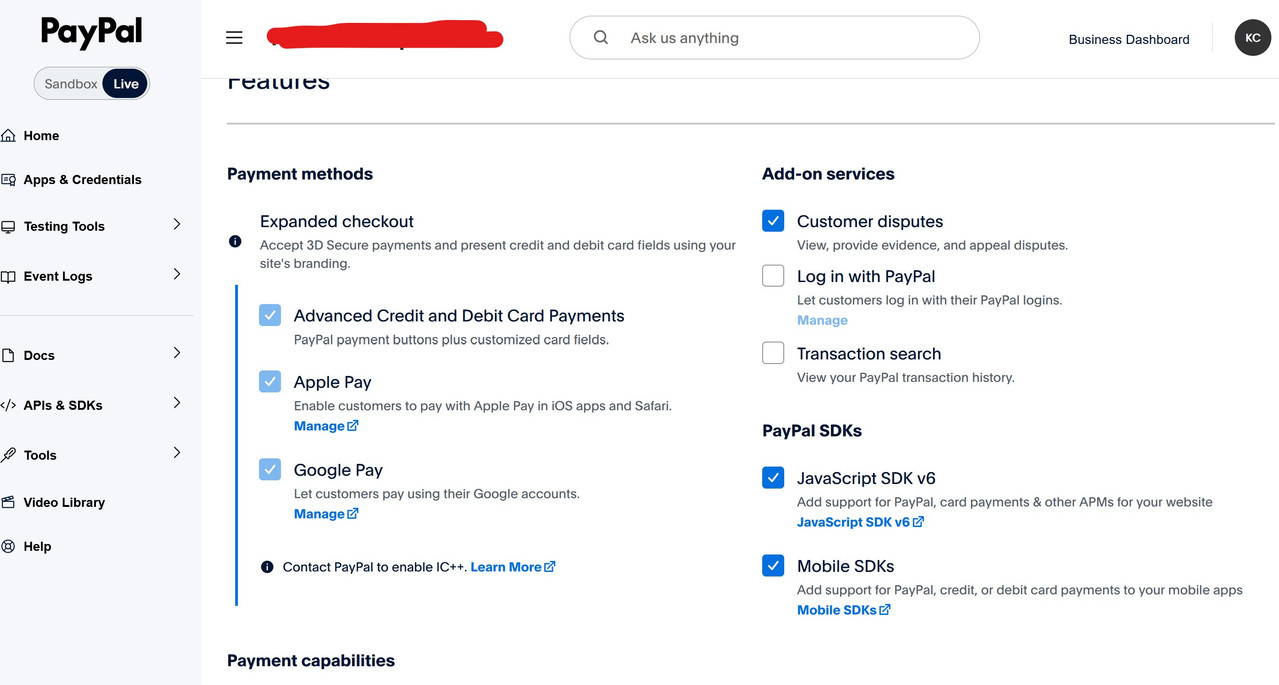1279x685 pixels.
Task: Check the Transaction search checkbox
Action: (x=773, y=353)
